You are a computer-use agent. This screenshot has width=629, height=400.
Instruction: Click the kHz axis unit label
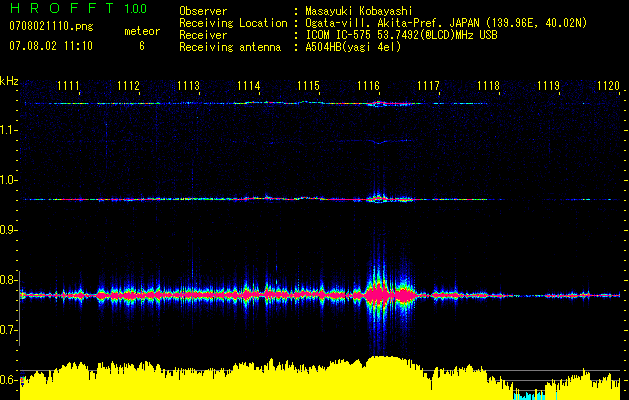[x=9, y=81]
